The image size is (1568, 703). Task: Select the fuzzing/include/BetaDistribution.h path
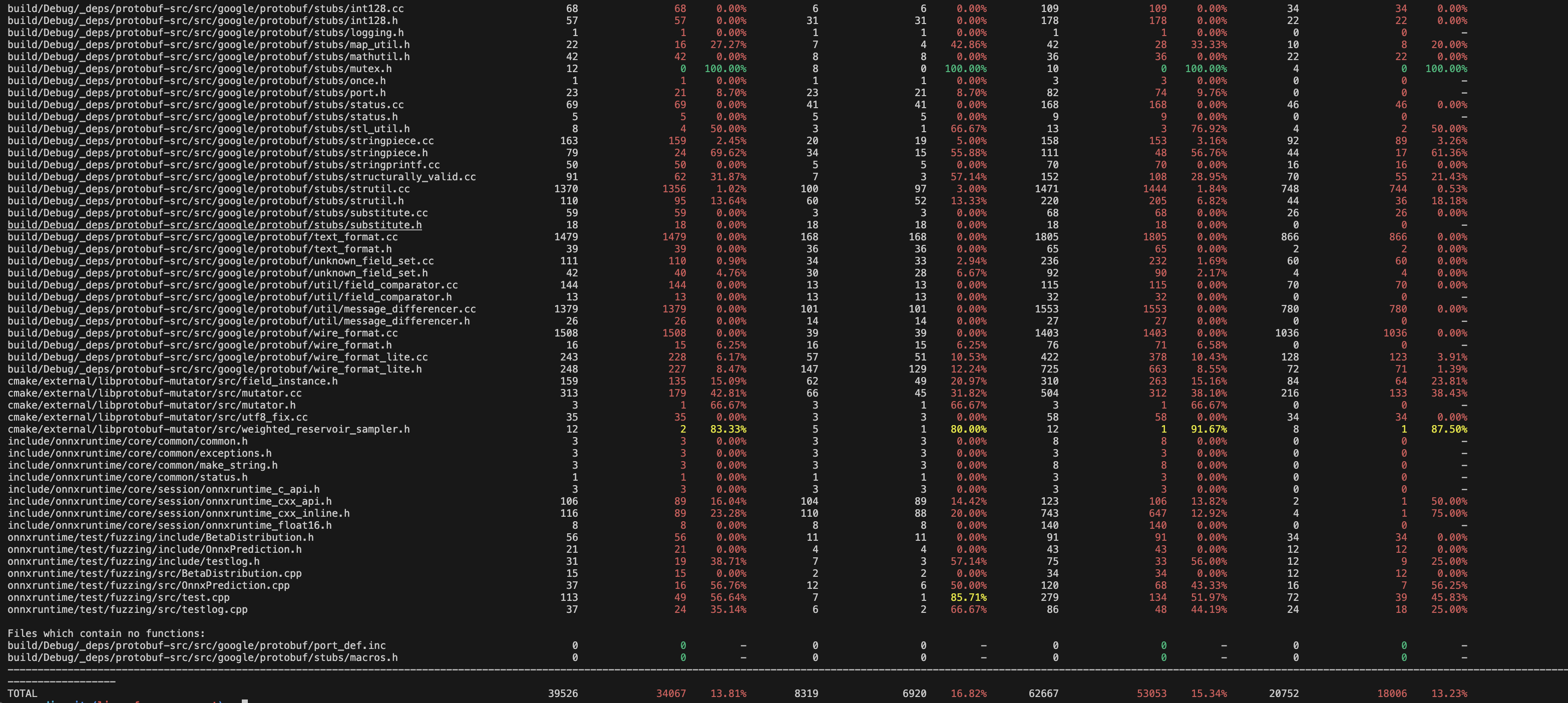[160, 537]
